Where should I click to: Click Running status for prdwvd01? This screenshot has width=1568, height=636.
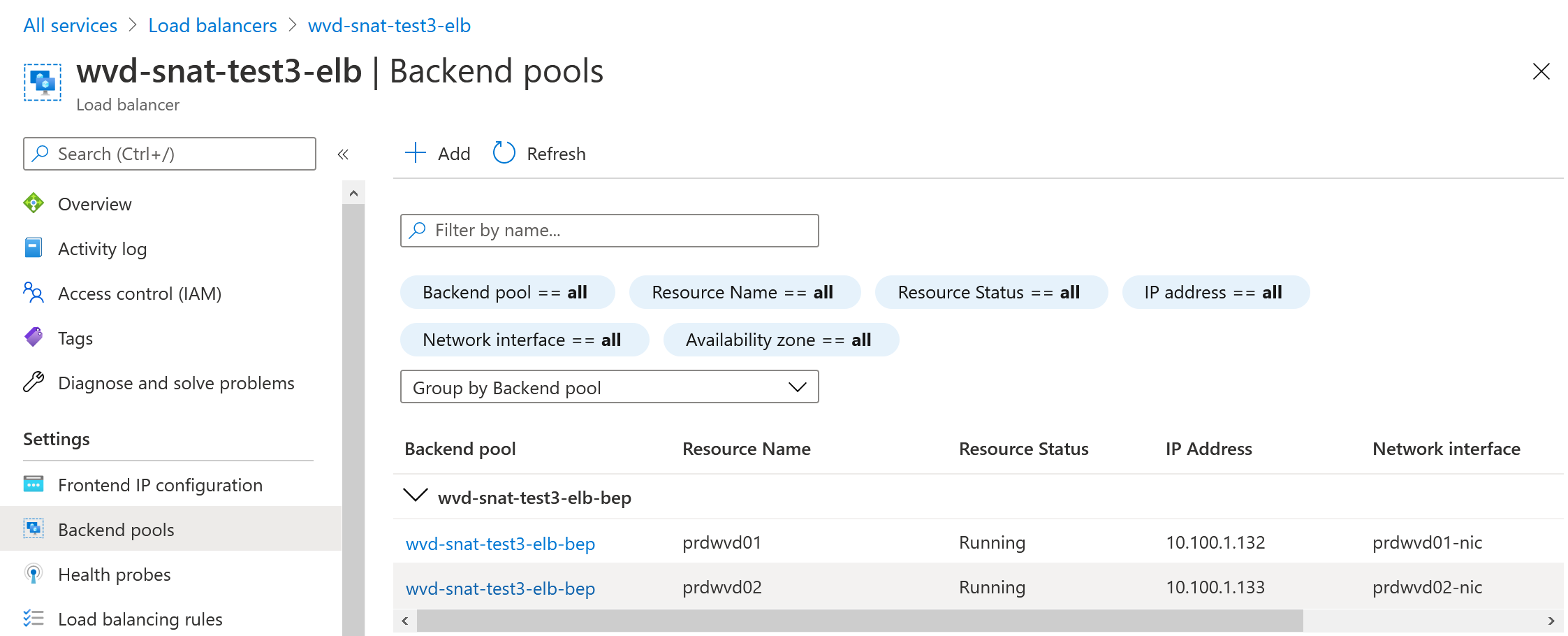point(992,542)
